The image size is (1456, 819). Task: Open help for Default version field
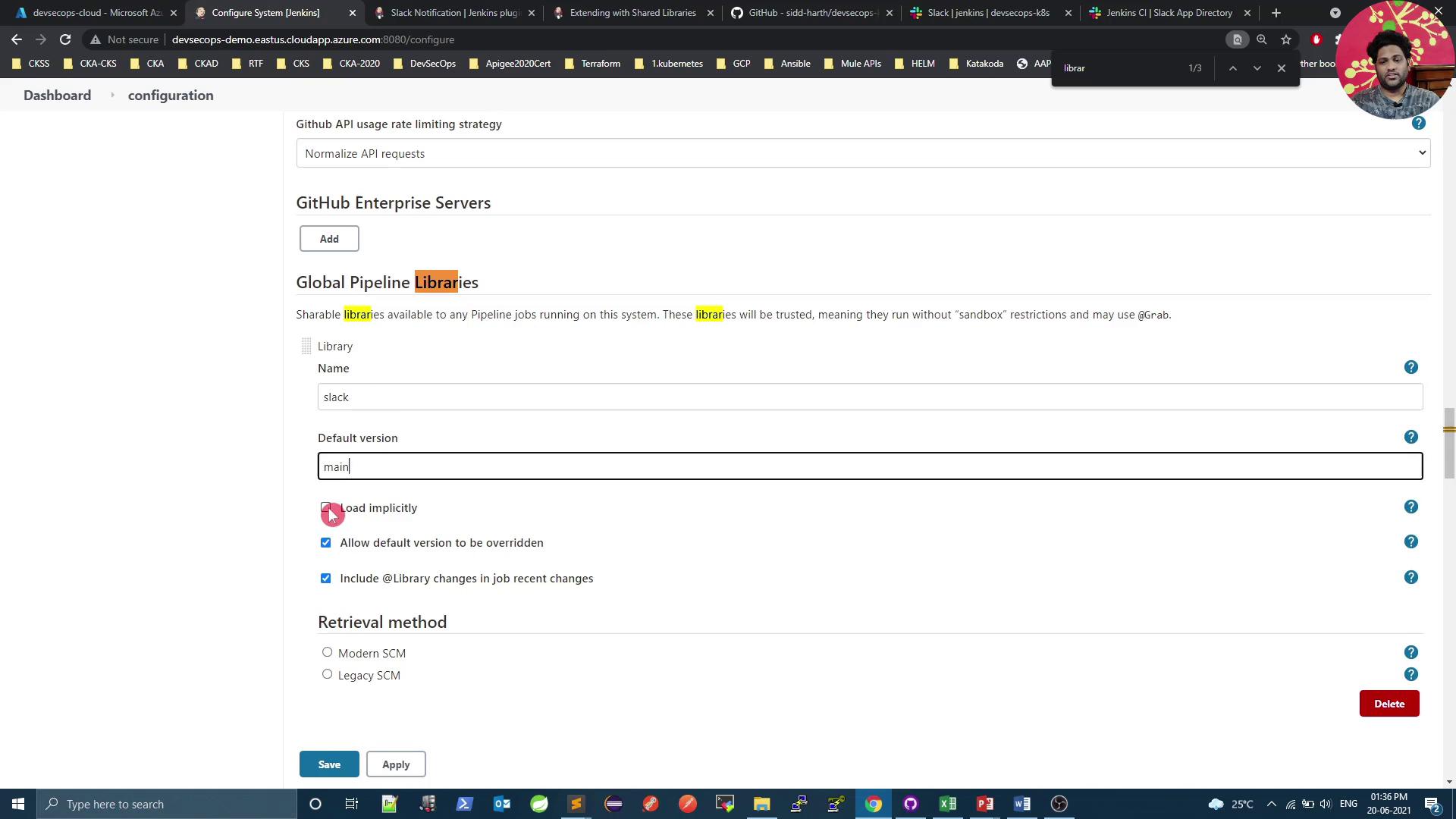(x=1410, y=438)
